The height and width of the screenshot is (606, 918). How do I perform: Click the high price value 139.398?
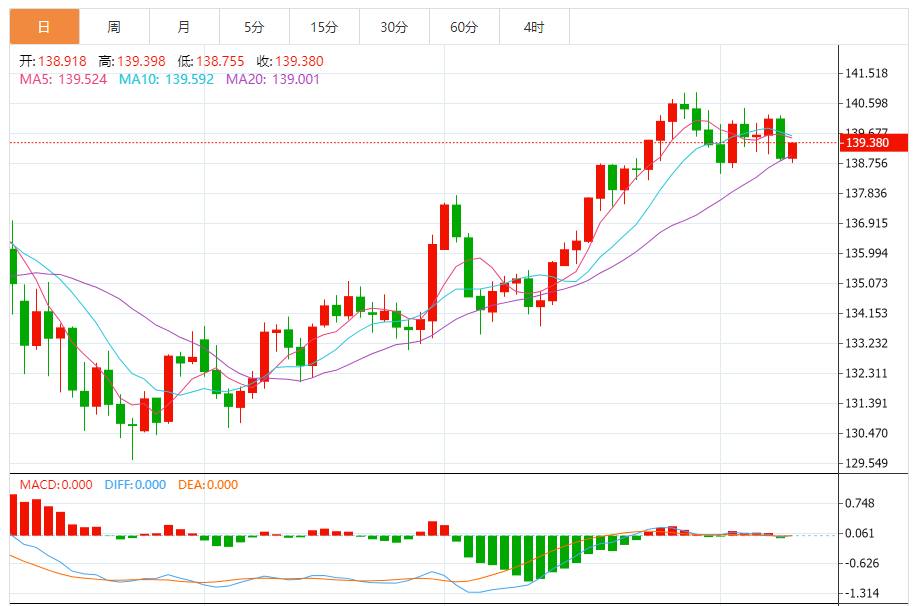pos(141,61)
